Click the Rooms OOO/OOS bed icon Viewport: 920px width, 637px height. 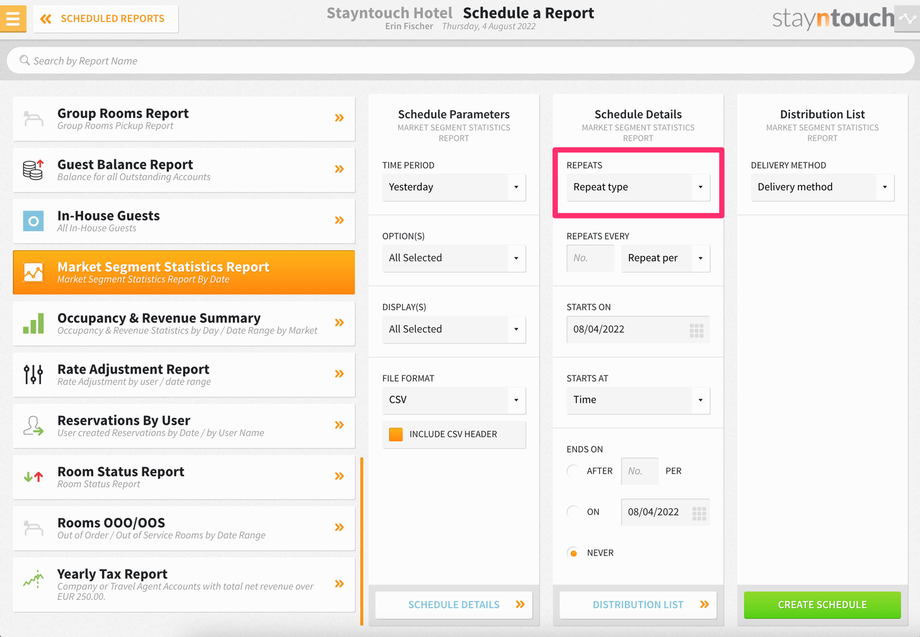[33, 528]
